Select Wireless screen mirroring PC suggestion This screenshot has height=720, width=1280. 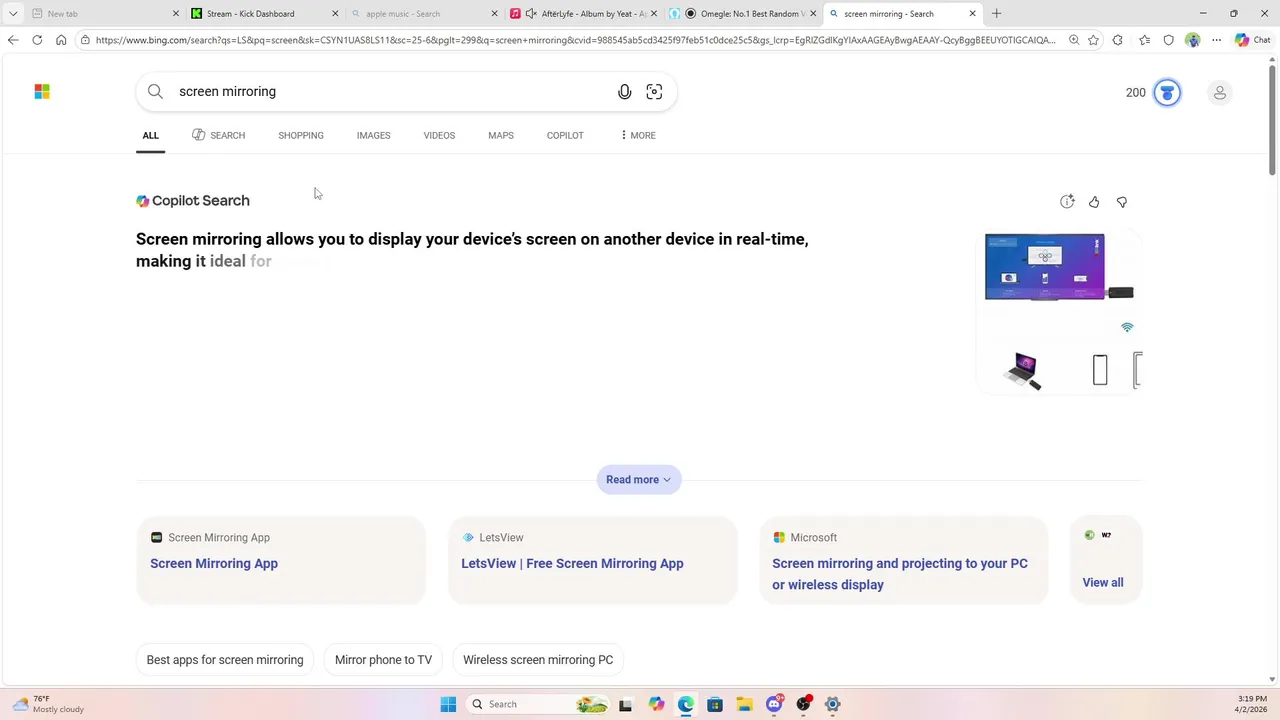(x=538, y=660)
